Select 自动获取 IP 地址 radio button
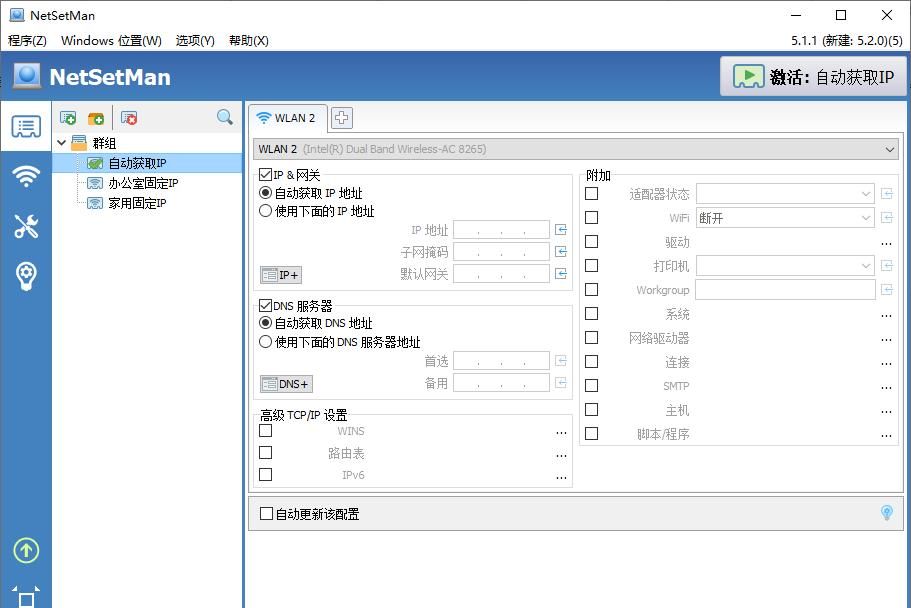This screenshot has height=608, width=911. (266, 192)
